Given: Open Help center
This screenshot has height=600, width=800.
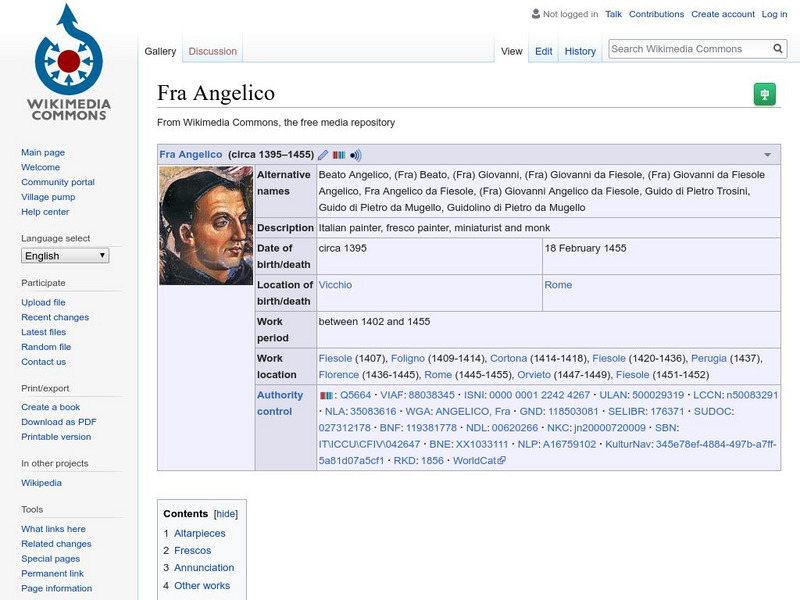Looking at the screenshot, I should [45, 212].
